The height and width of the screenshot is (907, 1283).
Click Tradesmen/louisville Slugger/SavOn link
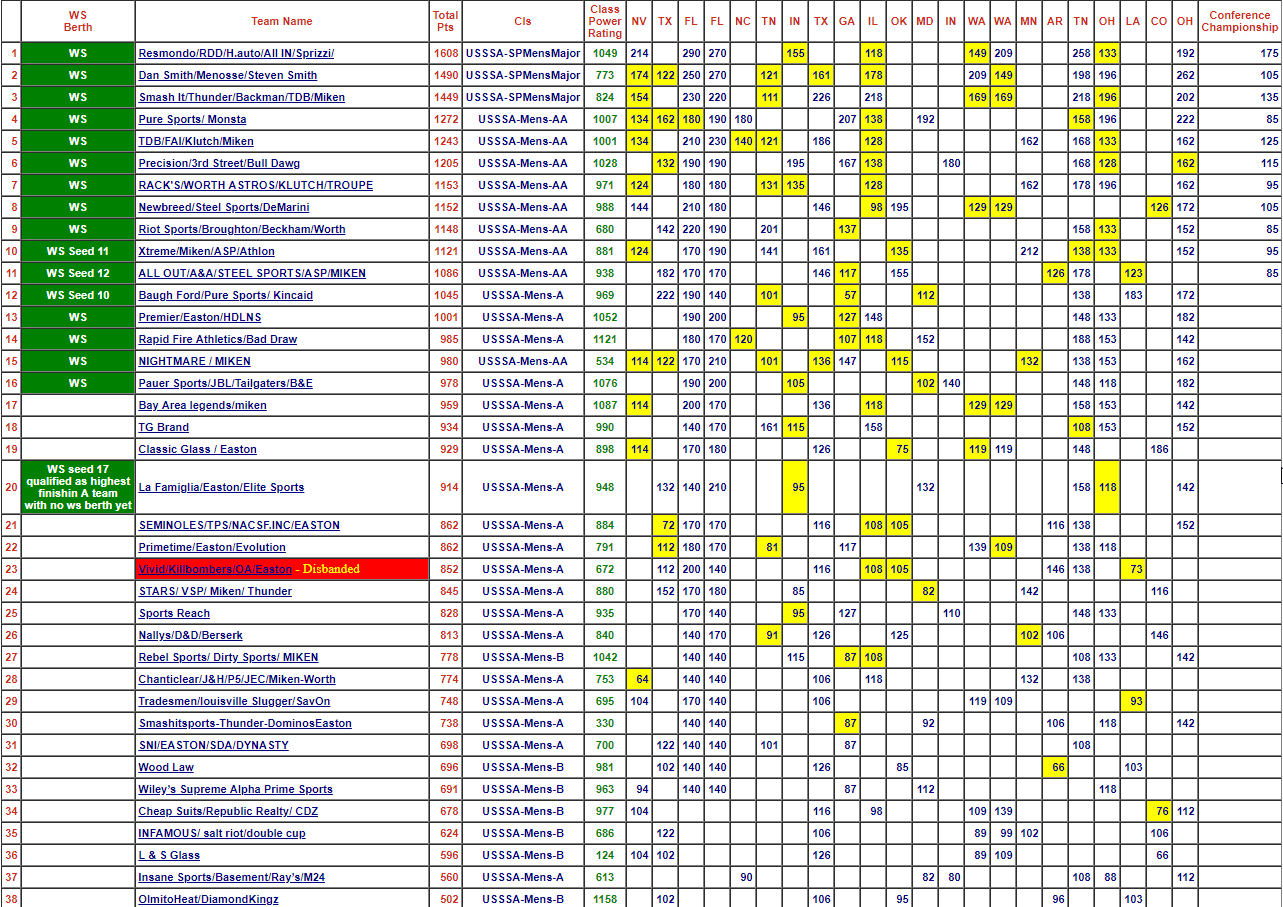click(x=234, y=701)
